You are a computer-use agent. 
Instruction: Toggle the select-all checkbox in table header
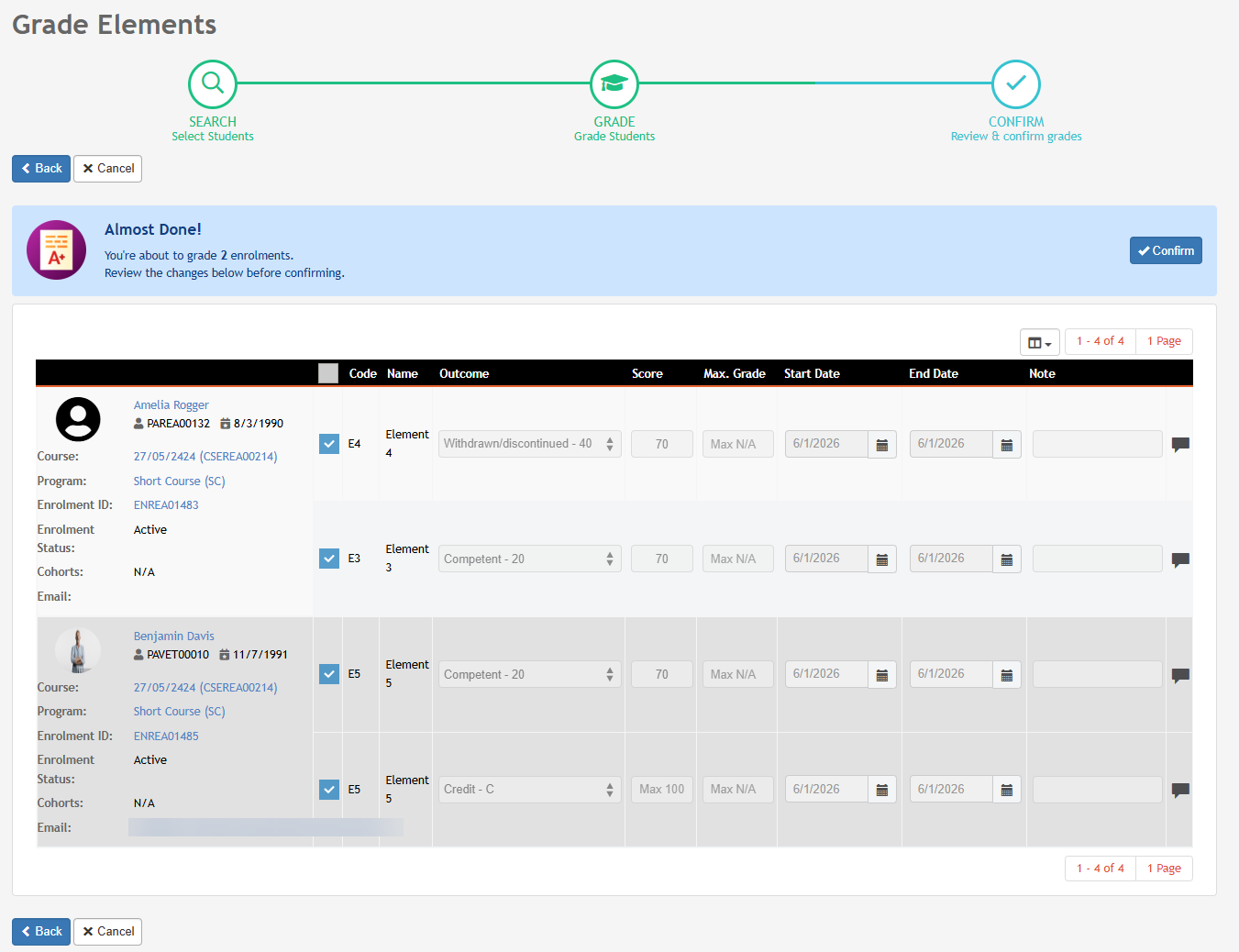[x=328, y=373]
